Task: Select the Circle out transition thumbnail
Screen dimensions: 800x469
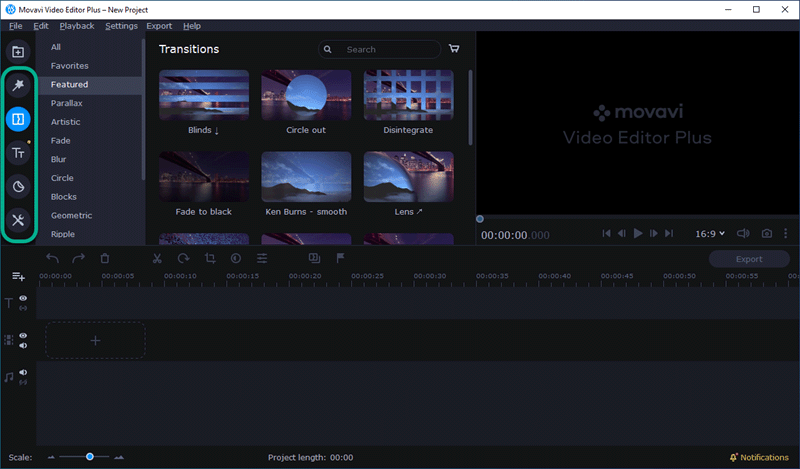Action: [306, 95]
